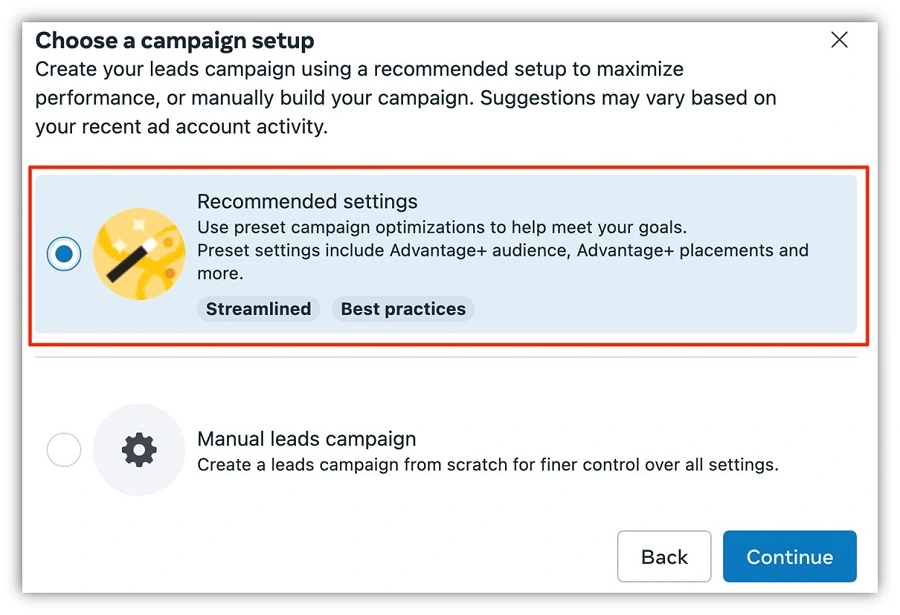Click the Continue button

(x=789, y=556)
